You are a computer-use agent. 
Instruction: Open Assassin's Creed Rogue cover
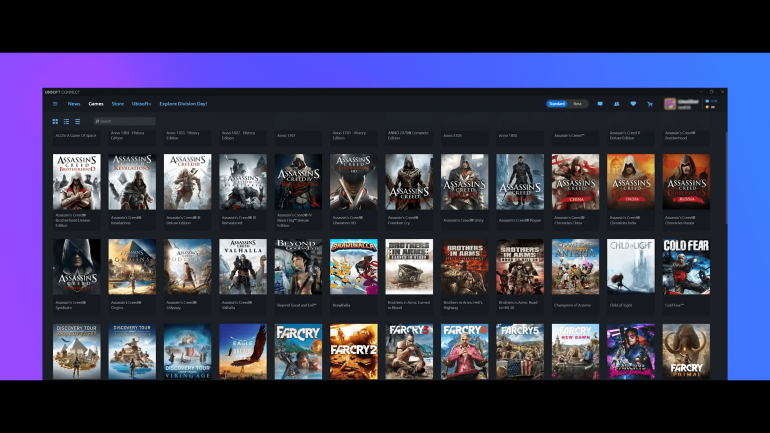520,182
